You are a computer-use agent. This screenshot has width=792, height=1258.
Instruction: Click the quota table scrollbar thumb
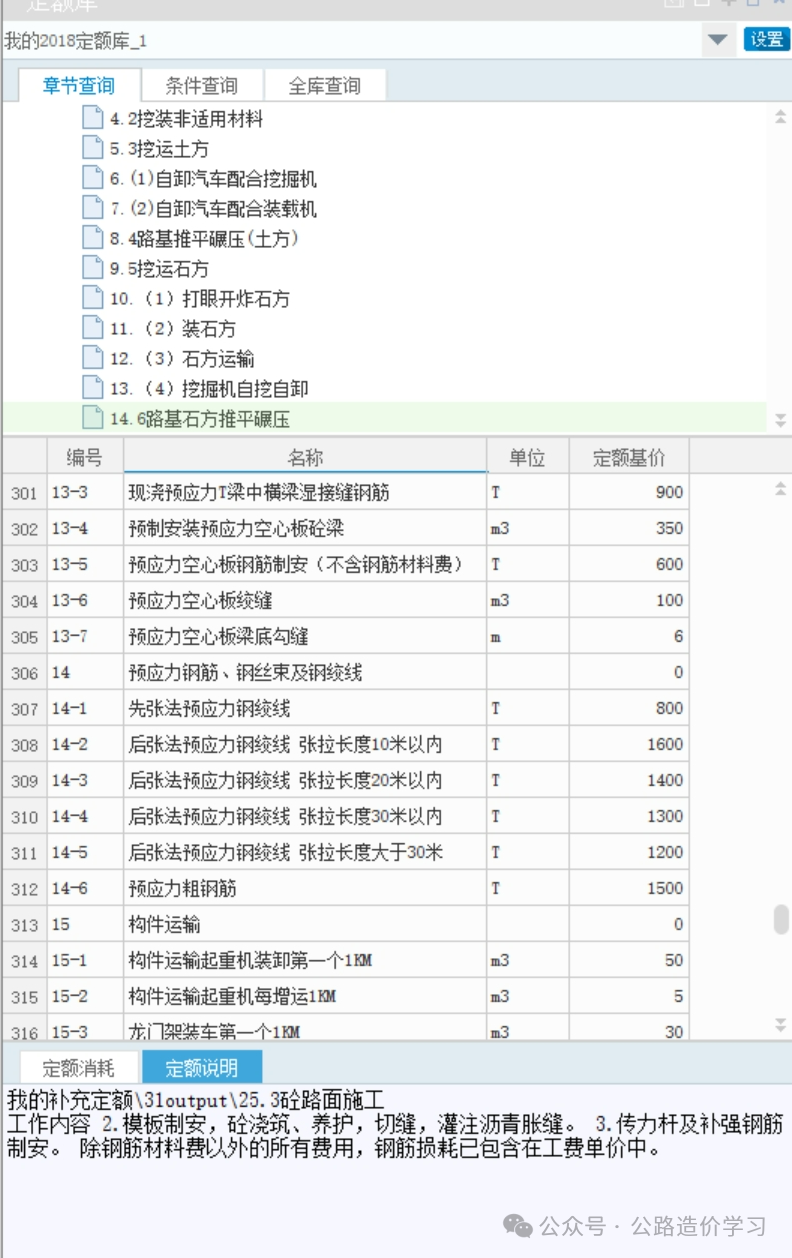click(781, 919)
